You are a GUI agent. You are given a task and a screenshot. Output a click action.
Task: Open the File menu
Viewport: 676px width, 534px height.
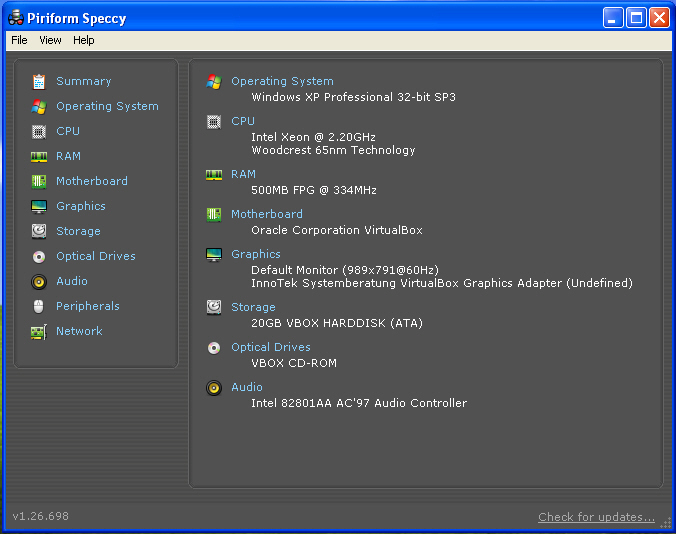coord(19,40)
